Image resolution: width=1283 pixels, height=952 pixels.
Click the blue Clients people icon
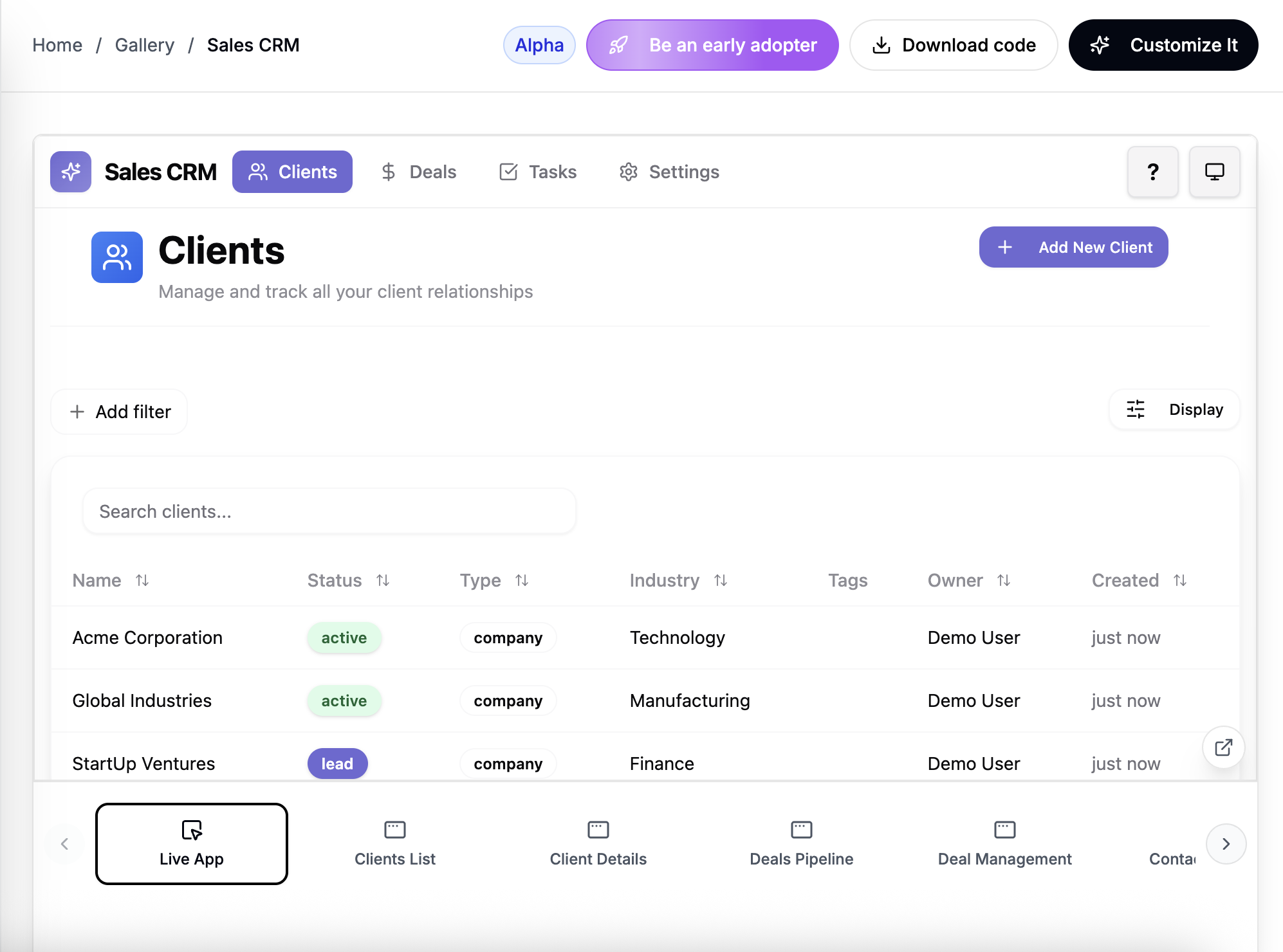click(x=117, y=257)
